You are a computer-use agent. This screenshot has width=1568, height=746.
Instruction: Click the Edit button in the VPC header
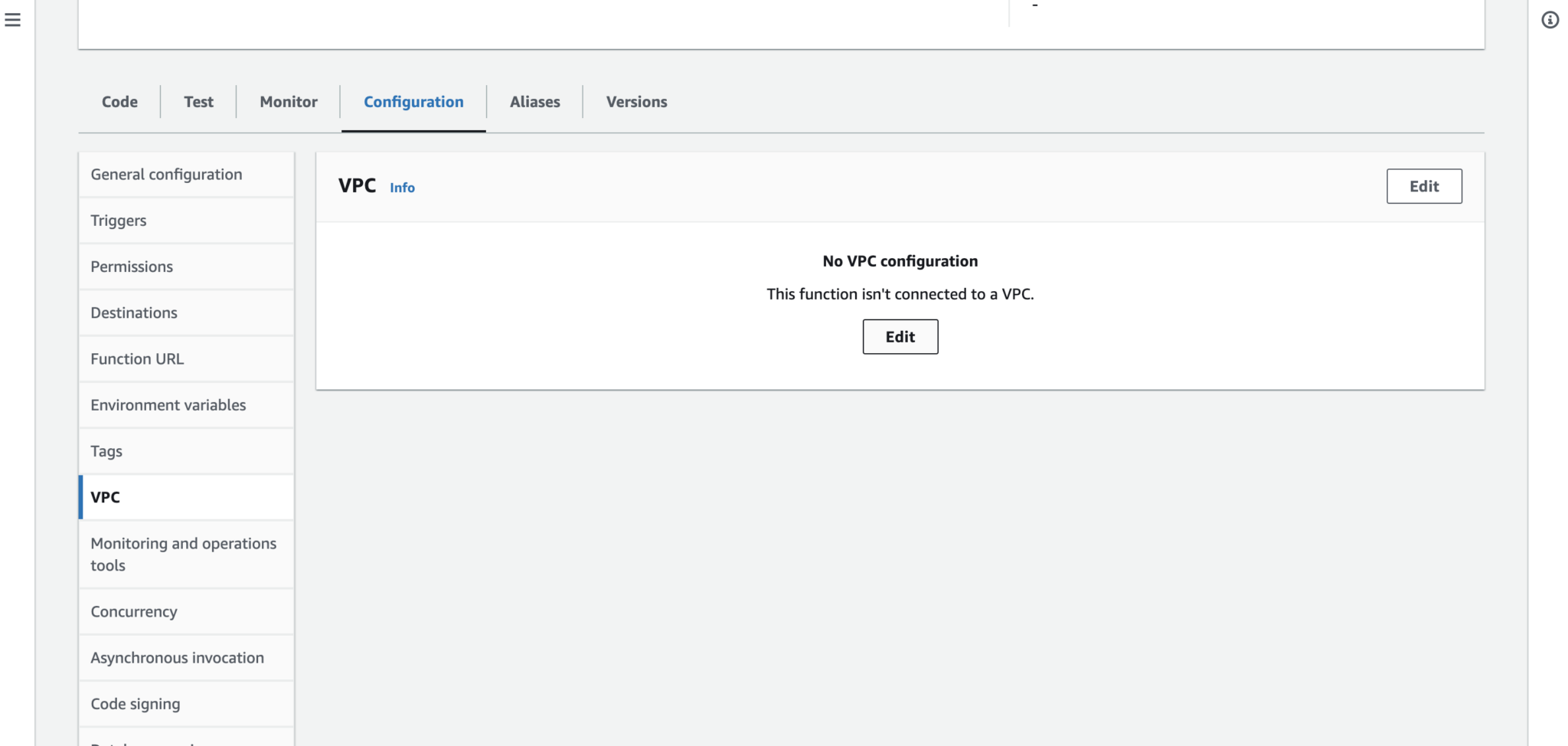click(x=1424, y=186)
